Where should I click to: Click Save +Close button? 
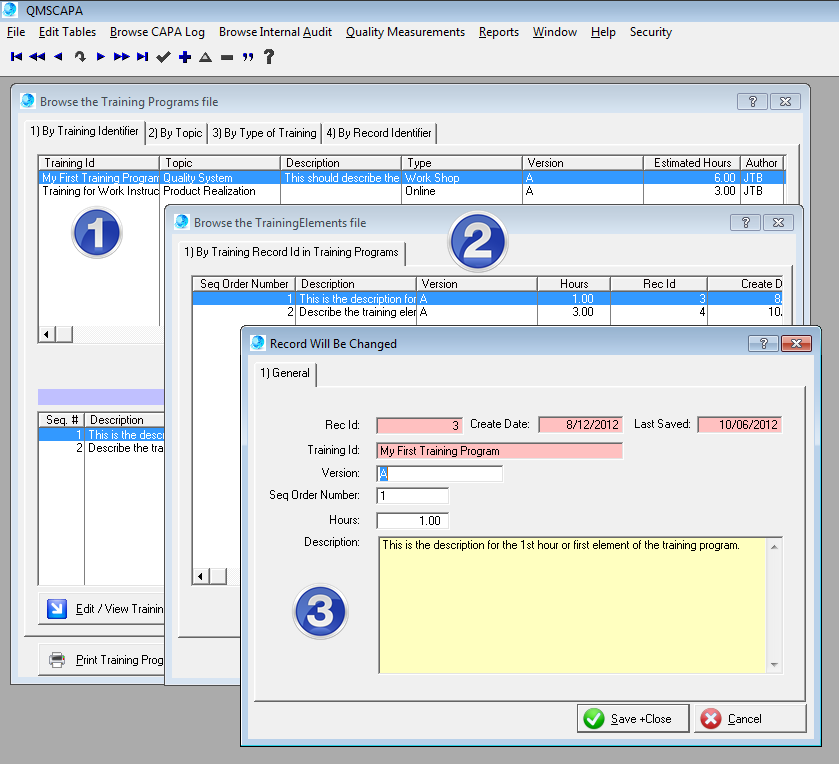[627, 718]
